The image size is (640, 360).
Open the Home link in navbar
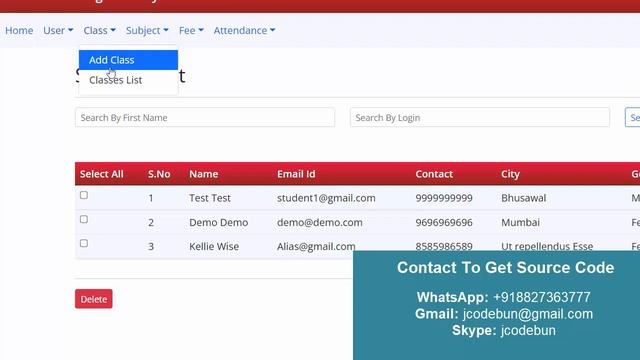(19, 31)
